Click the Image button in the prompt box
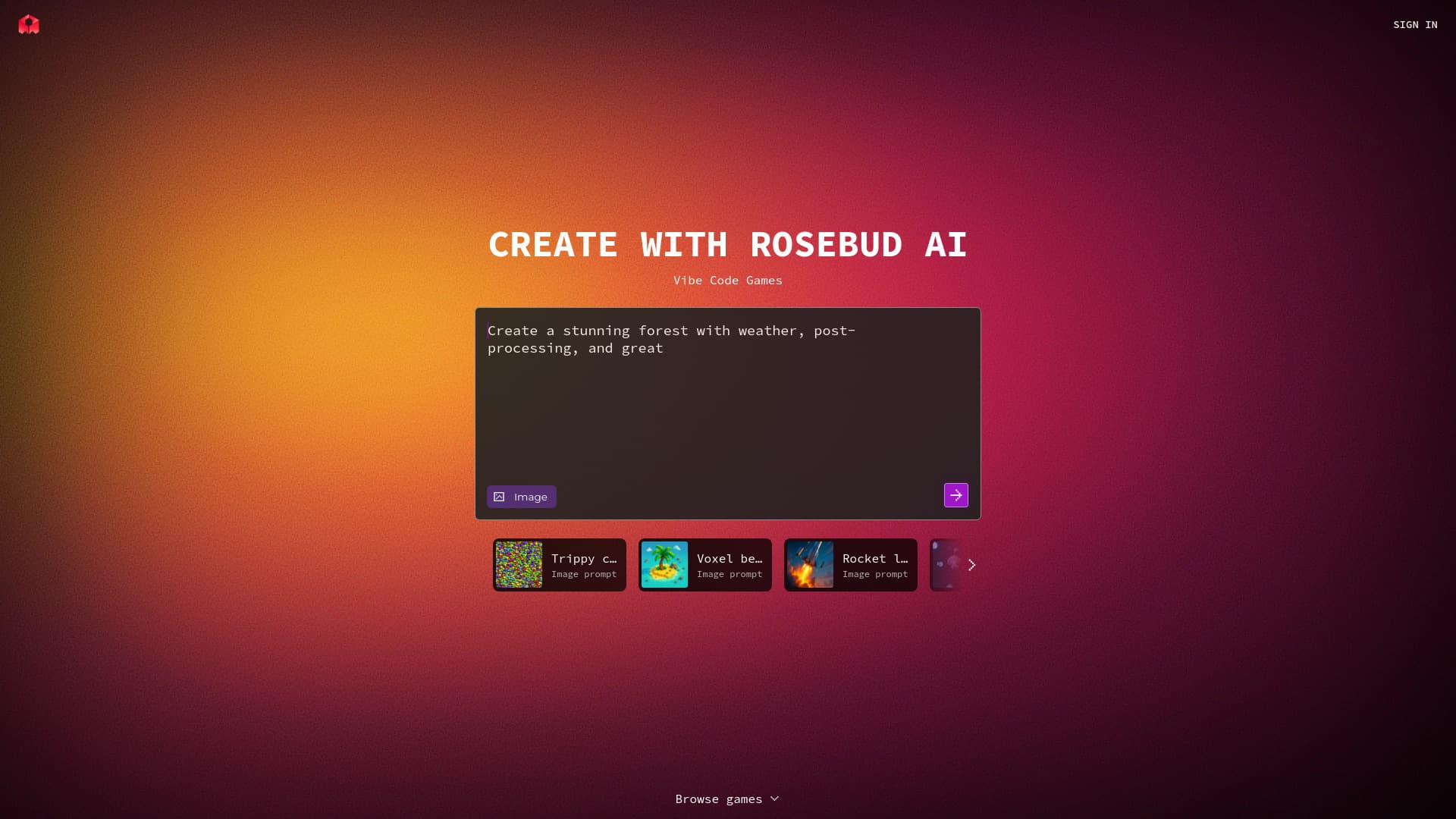Screen dimensions: 1456x819 [x=521, y=497]
